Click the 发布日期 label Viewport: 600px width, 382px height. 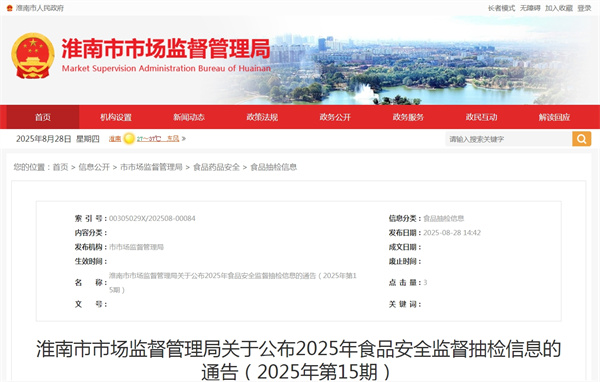(x=405, y=232)
